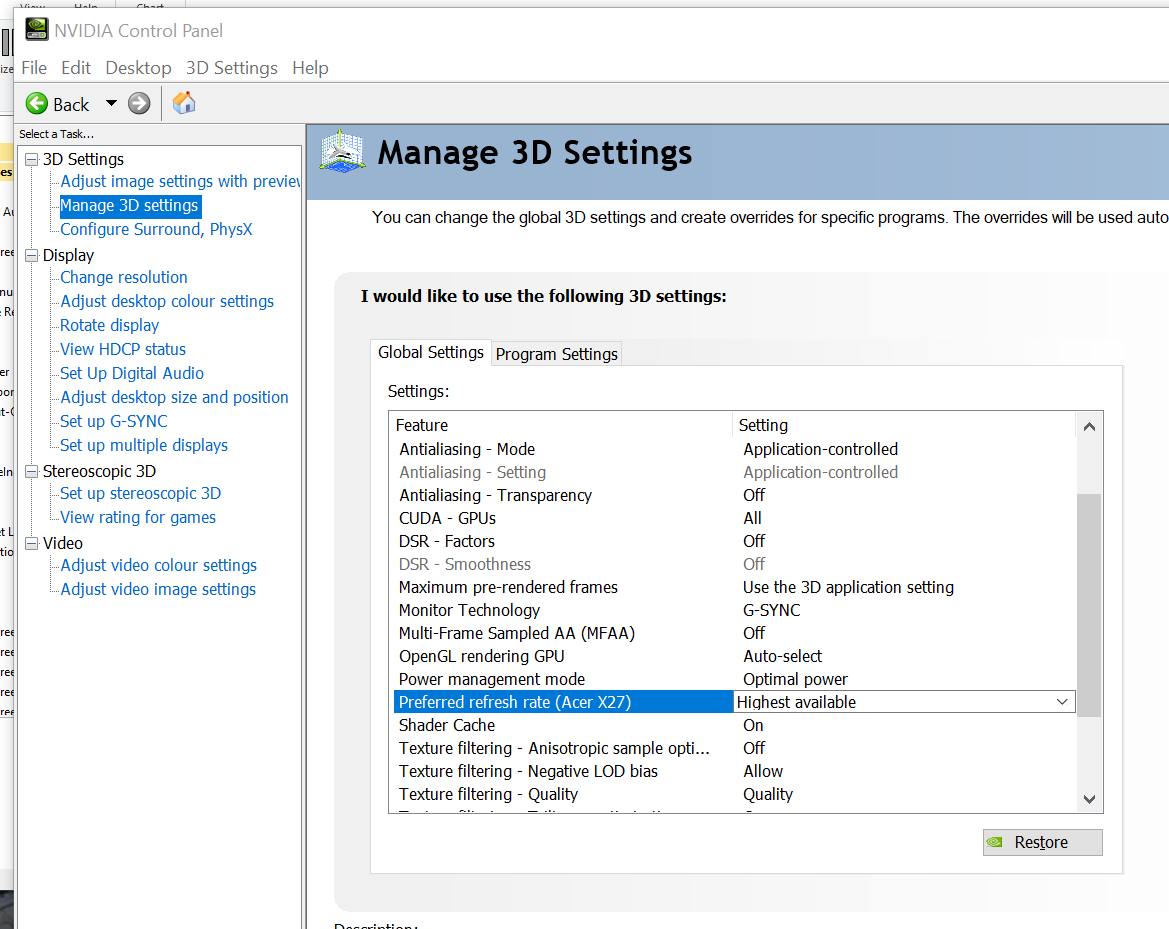Image resolution: width=1169 pixels, height=929 pixels.
Task: Click the Restore button
Action: 1042,843
